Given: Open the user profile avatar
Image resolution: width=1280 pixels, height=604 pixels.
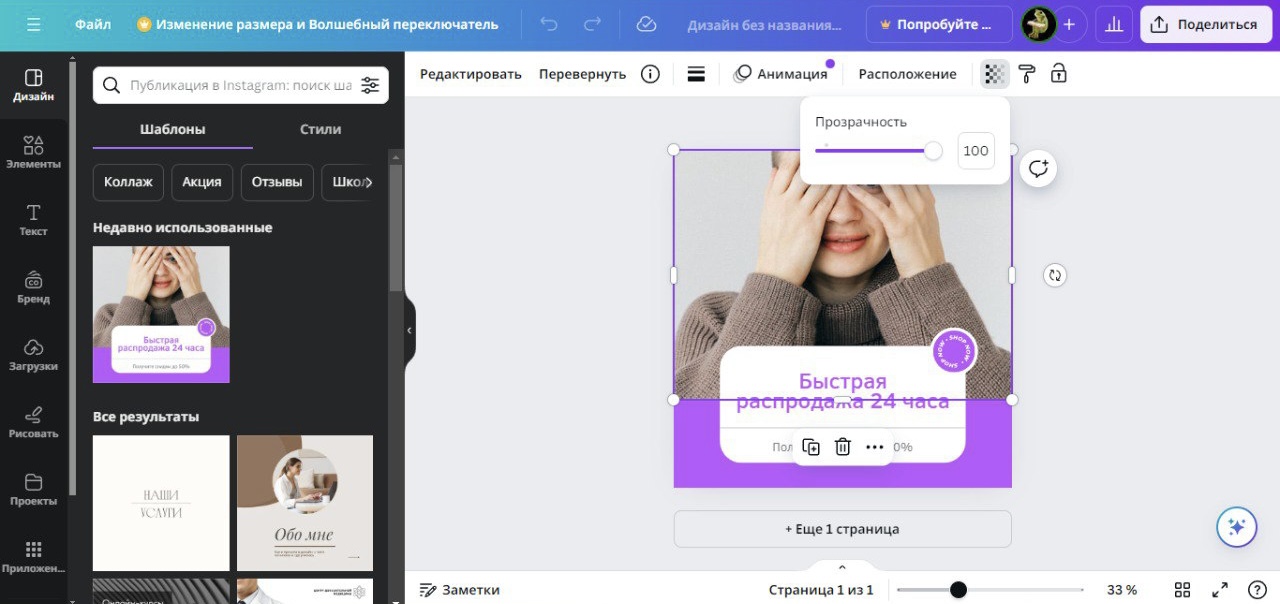Looking at the screenshot, I should (1039, 24).
